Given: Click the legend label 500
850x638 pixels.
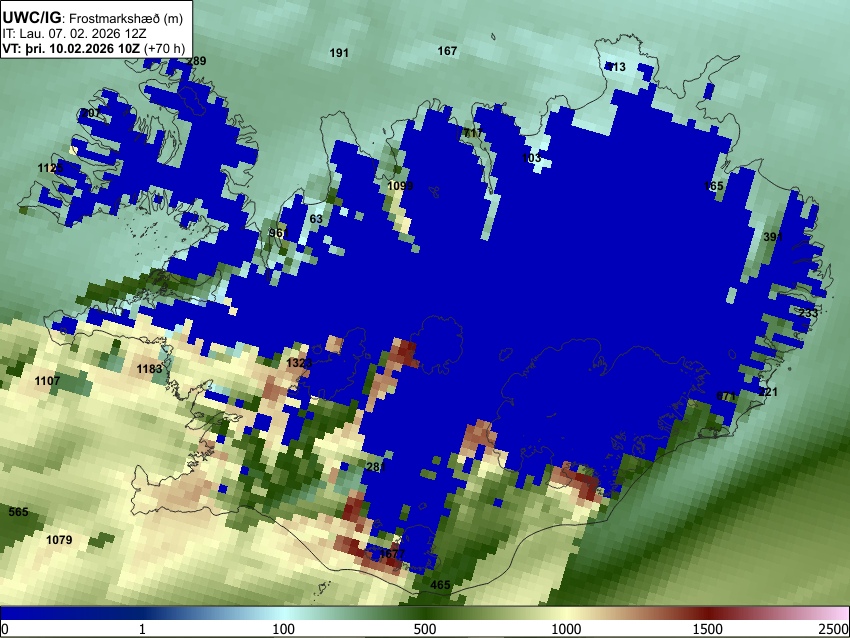Looking at the screenshot, I should (x=425, y=629).
